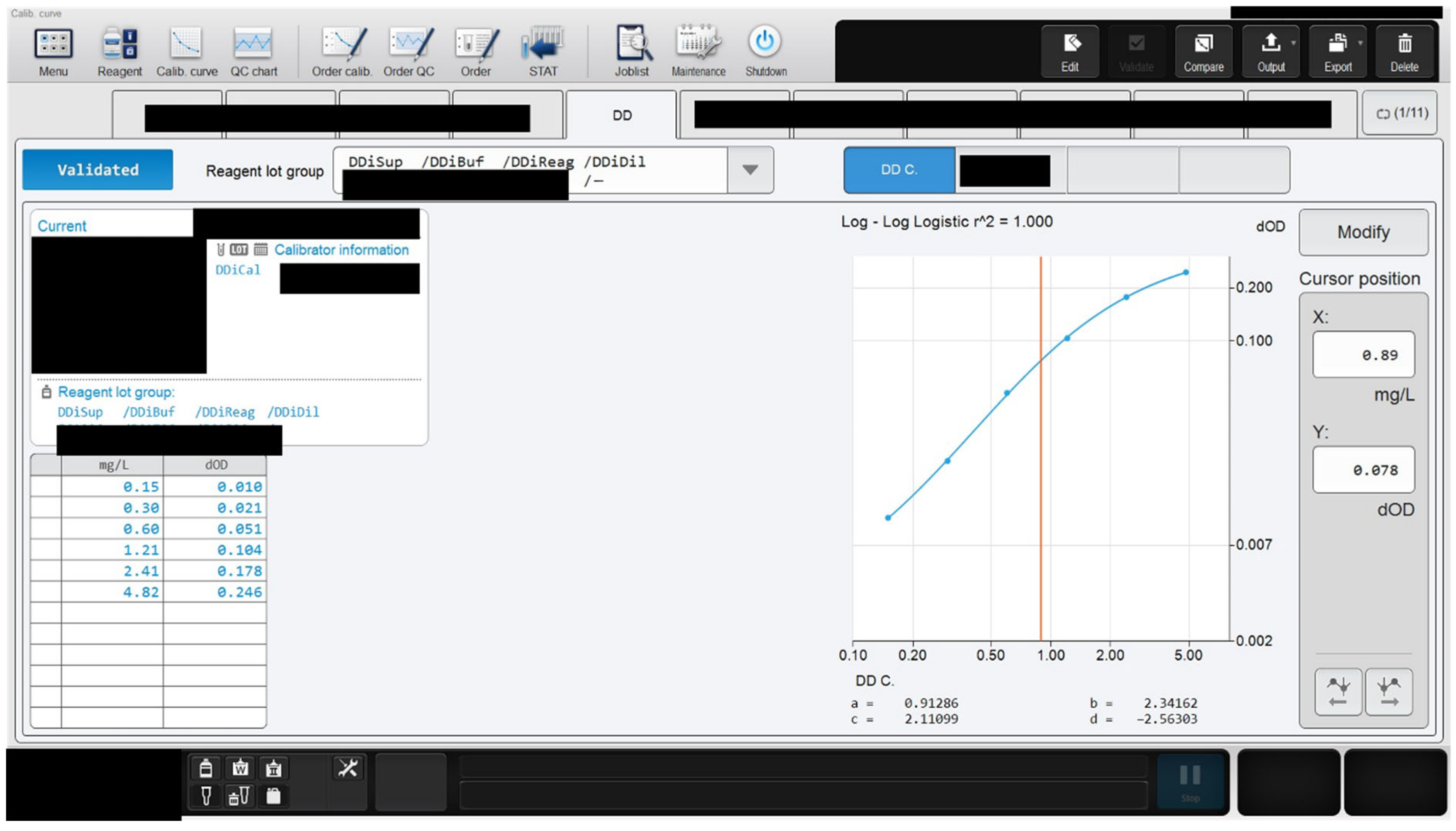1456x831 pixels.
Task: Click the Modify button
Action: tap(1363, 232)
